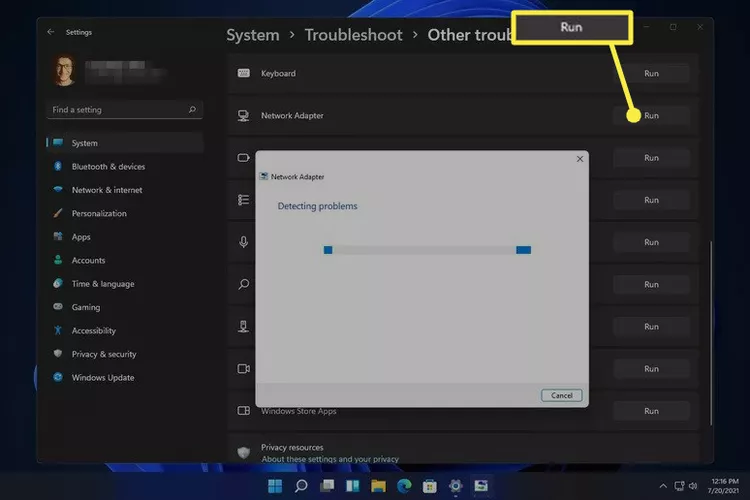
Task: Click the troubleshooter app icon in the taskbar
Action: (x=481, y=486)
